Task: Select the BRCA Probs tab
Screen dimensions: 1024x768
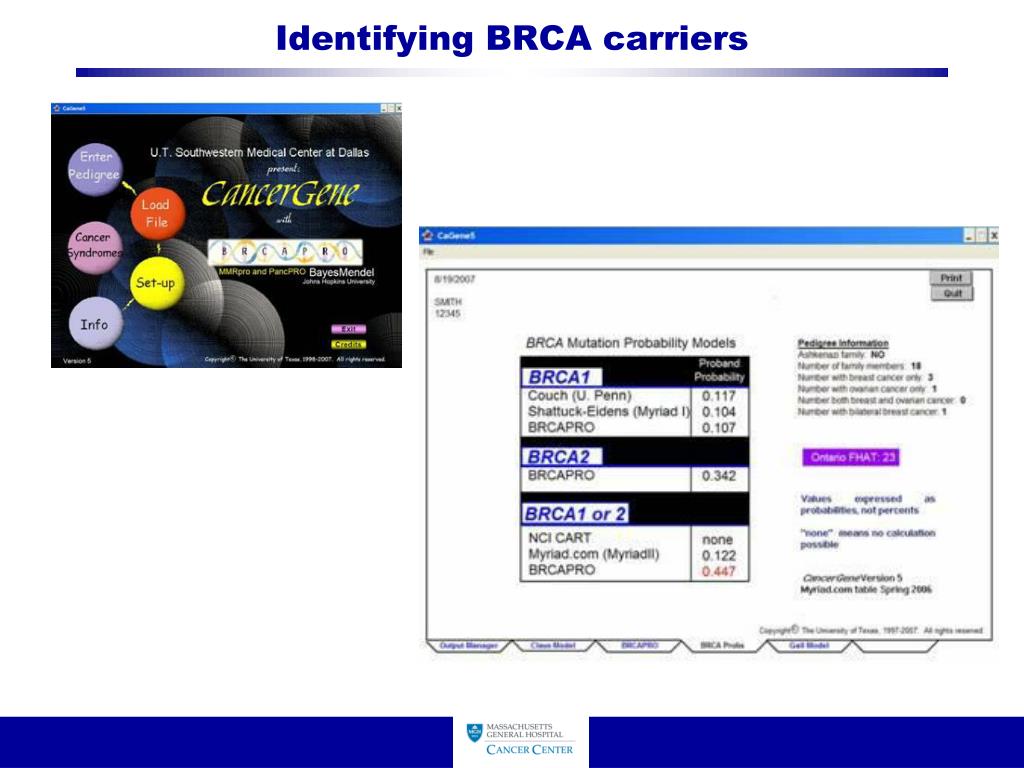Action: click(722, 645)
